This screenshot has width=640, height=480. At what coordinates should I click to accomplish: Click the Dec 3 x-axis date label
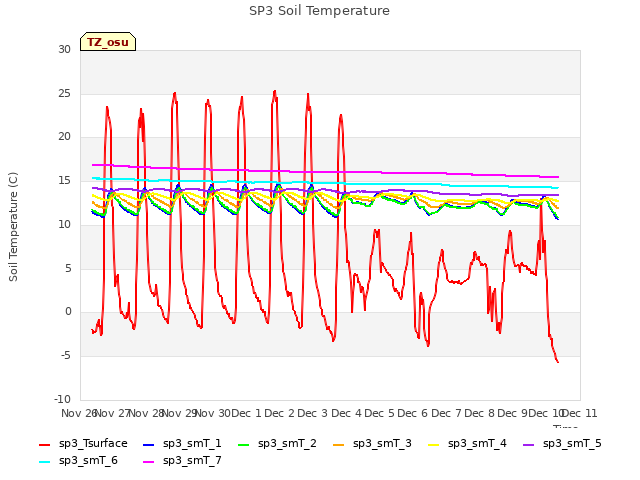click(x=313, y=413)
